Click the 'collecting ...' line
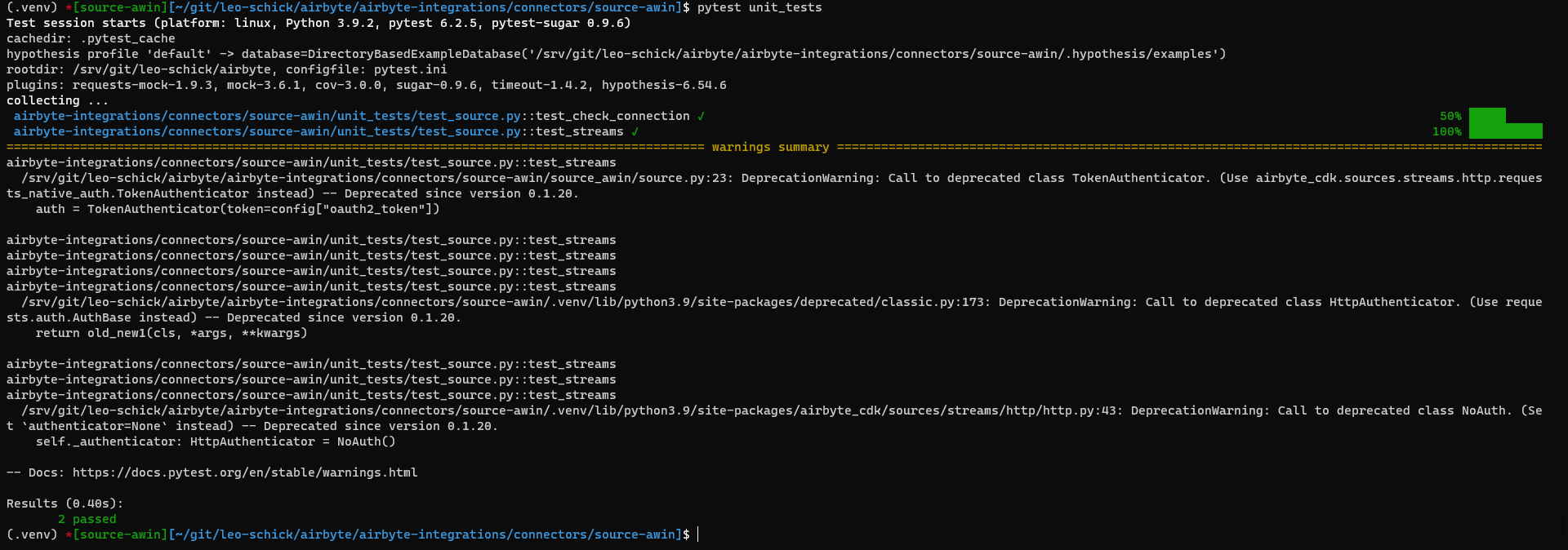 pyautogui.click(x=57, y=100)
